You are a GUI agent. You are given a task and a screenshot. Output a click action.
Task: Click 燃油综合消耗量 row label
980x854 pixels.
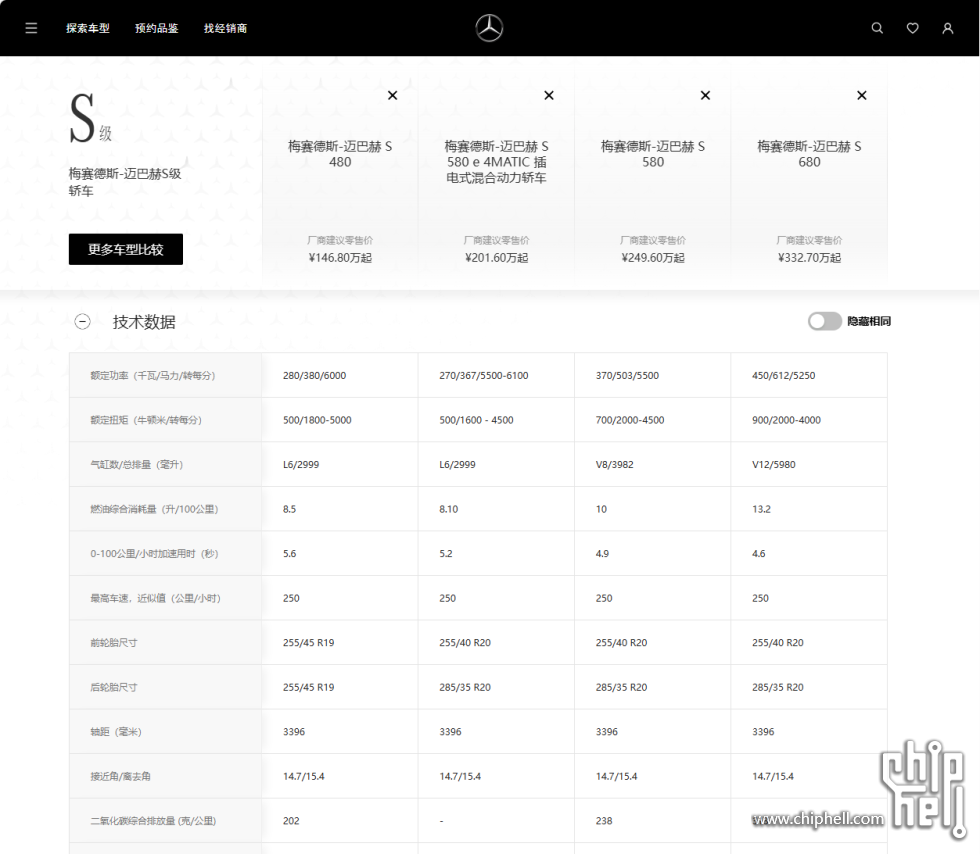[154, 509]
